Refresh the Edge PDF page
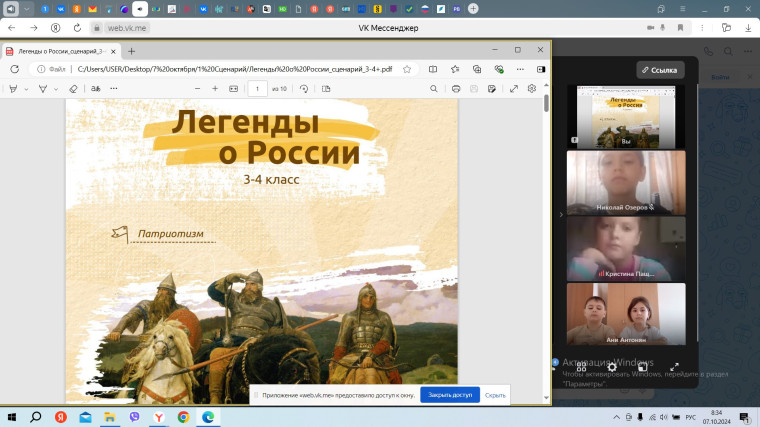Screen dimensions: 760x427 pyautogui.click(x=15, y=69)
